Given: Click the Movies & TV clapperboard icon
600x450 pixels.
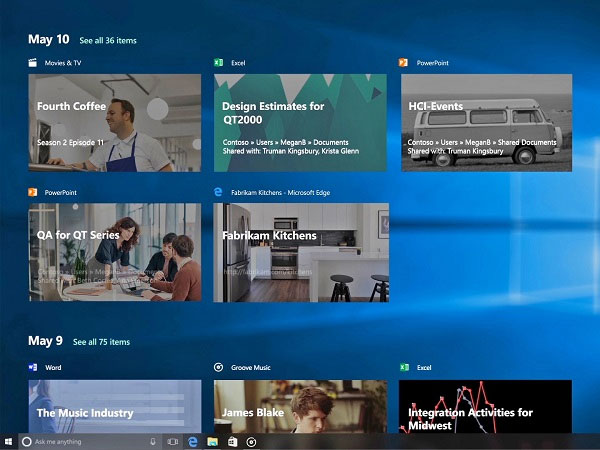Looking at the screenshot, I should [33, 63].
